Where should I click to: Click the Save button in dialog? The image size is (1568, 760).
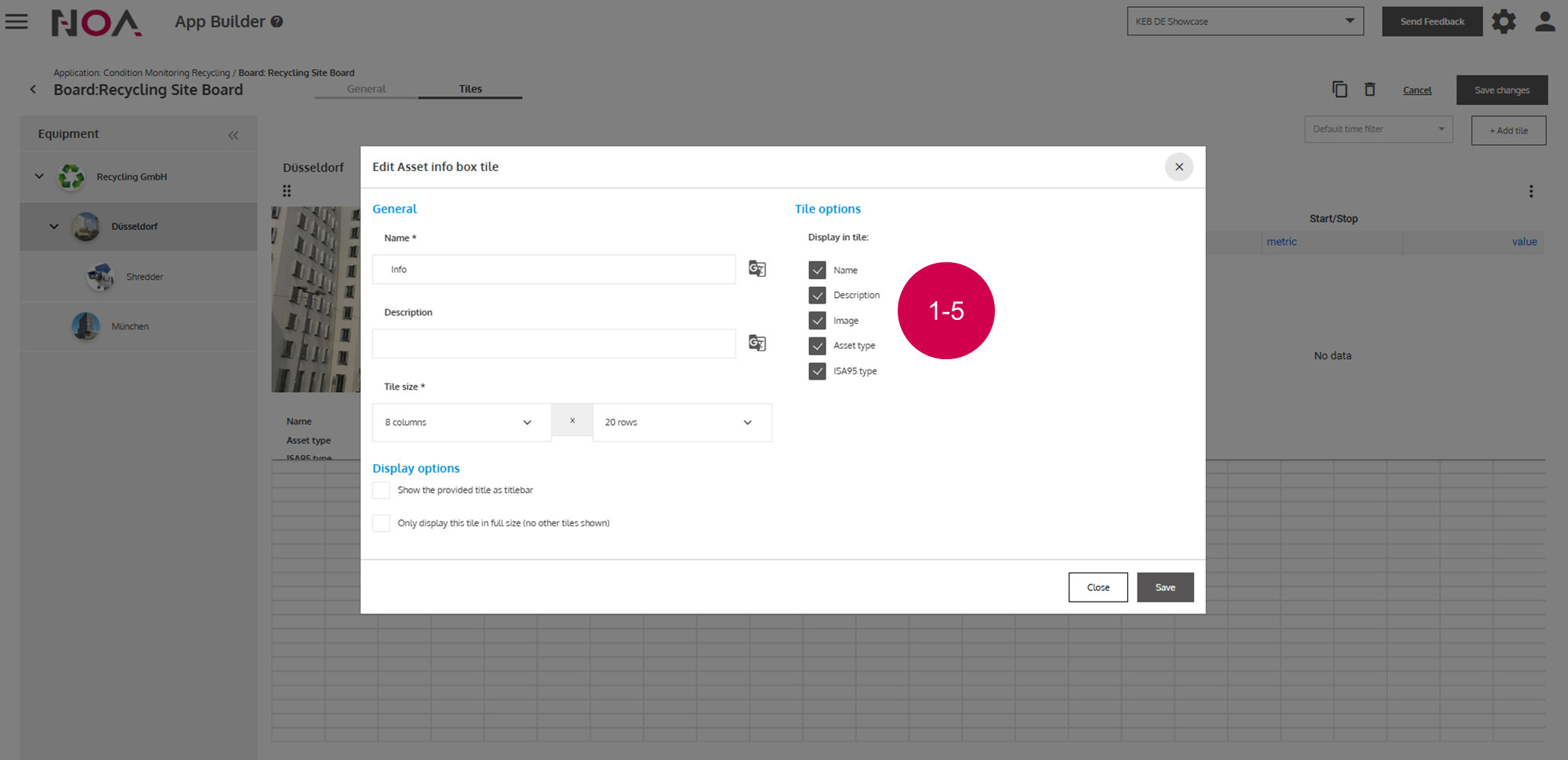(1165, 587)
